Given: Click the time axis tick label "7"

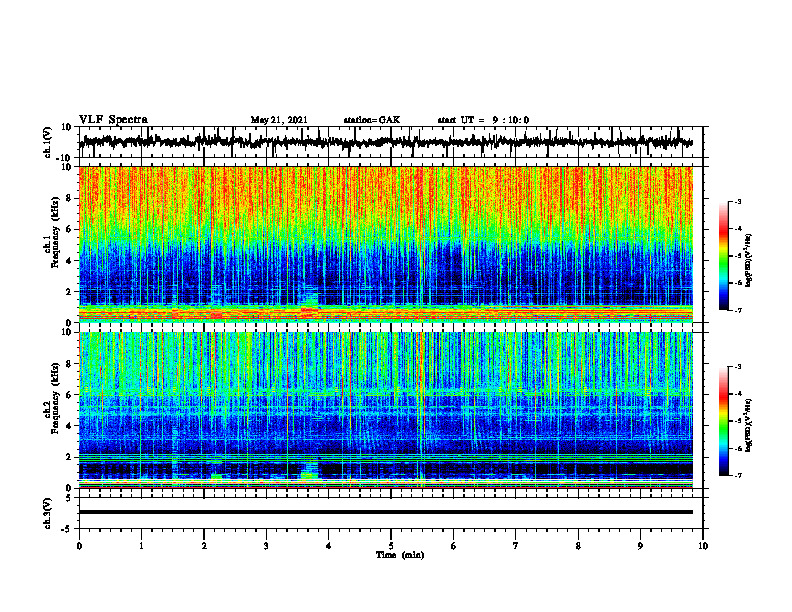Looking at the screenshot, I should click(x=516, y=546).
